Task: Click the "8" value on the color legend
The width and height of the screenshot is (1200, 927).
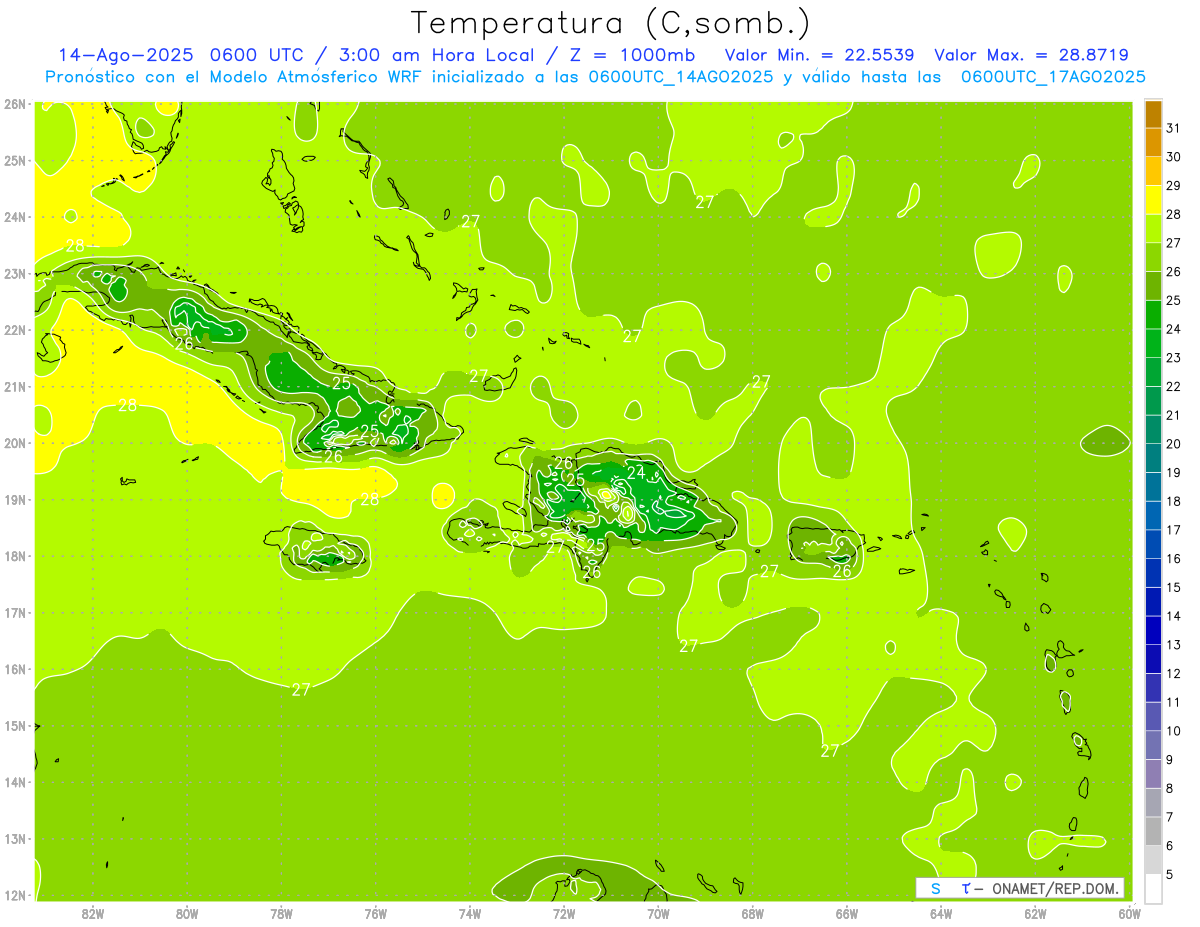Action: pos(1169,788)
